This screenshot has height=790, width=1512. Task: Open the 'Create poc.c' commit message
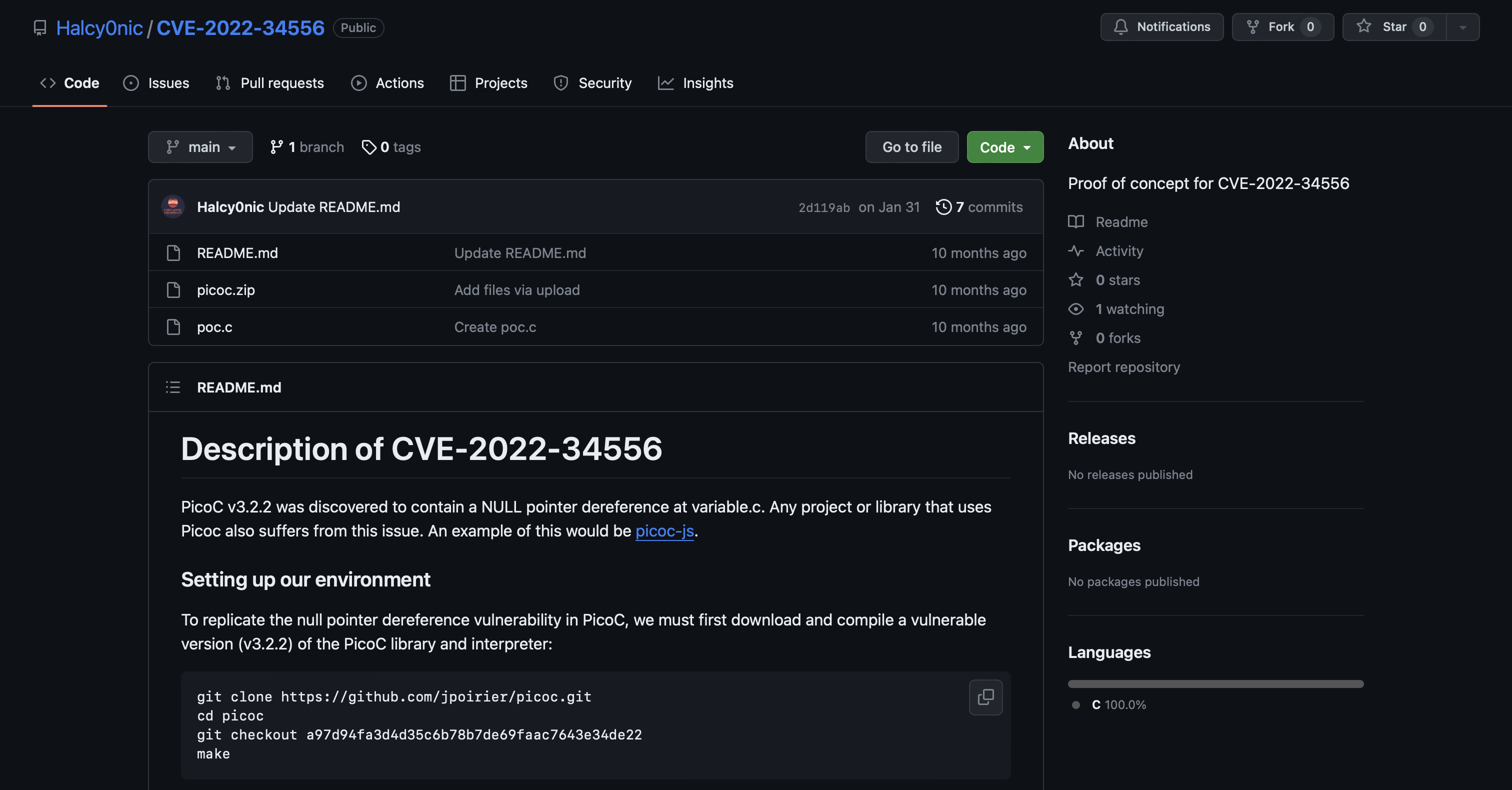coord(495,327)
